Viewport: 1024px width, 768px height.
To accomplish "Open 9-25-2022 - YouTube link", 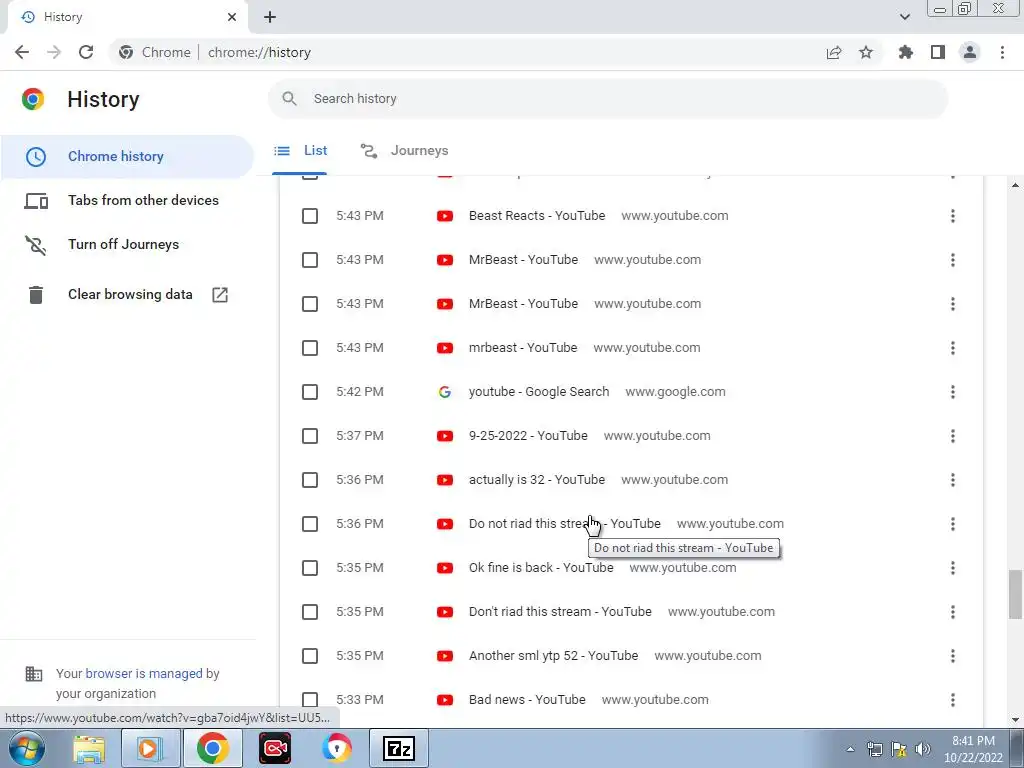I will pyautogui.click(x=528, y=436).
